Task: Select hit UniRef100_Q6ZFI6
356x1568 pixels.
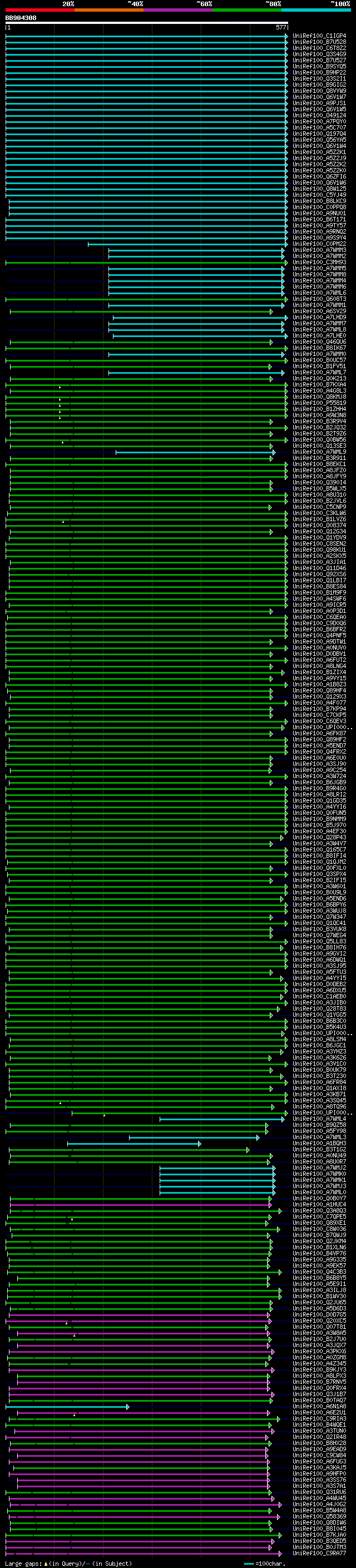Action: (319, 176)
